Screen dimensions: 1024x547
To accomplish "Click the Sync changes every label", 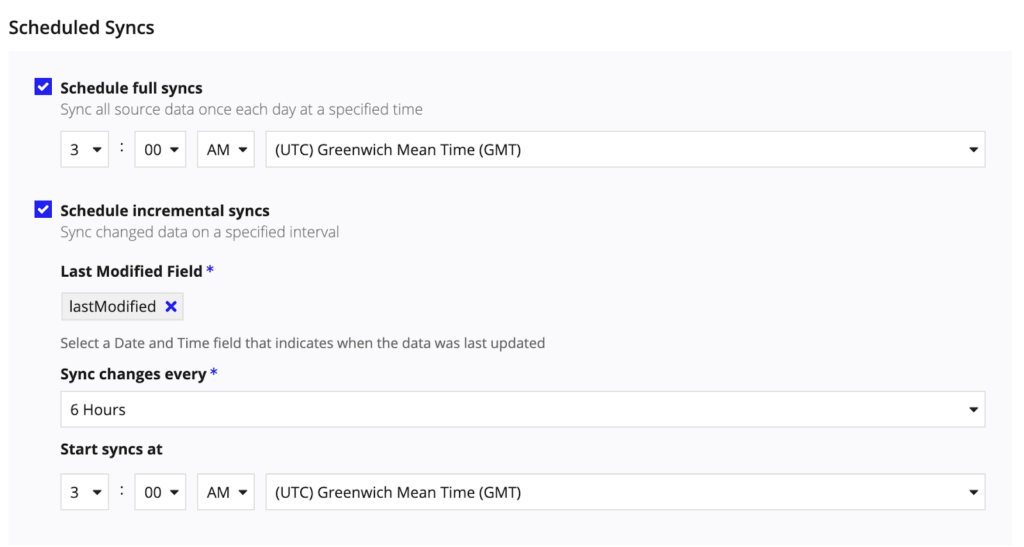I will tap(133, 374).
